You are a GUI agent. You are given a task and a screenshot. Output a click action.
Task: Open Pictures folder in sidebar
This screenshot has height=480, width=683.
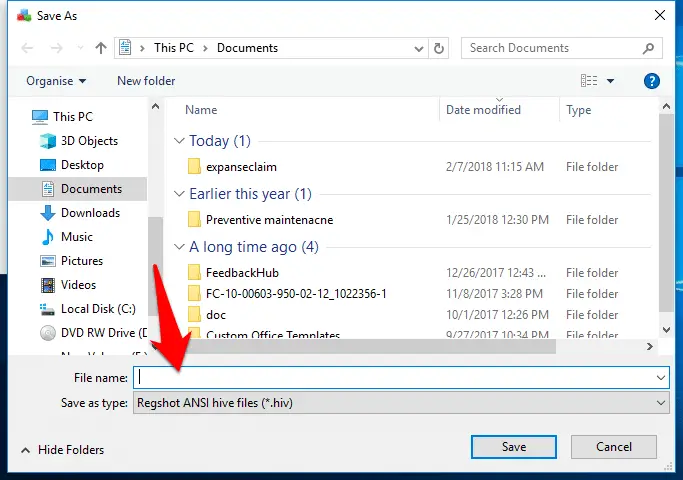71,260
